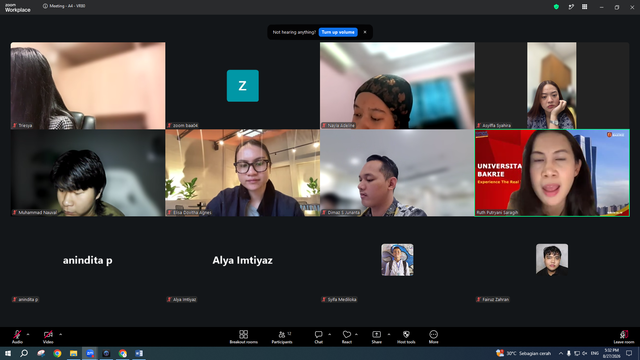Open the Participants panel
Viewport: 640px width, 360px height.
282,337
